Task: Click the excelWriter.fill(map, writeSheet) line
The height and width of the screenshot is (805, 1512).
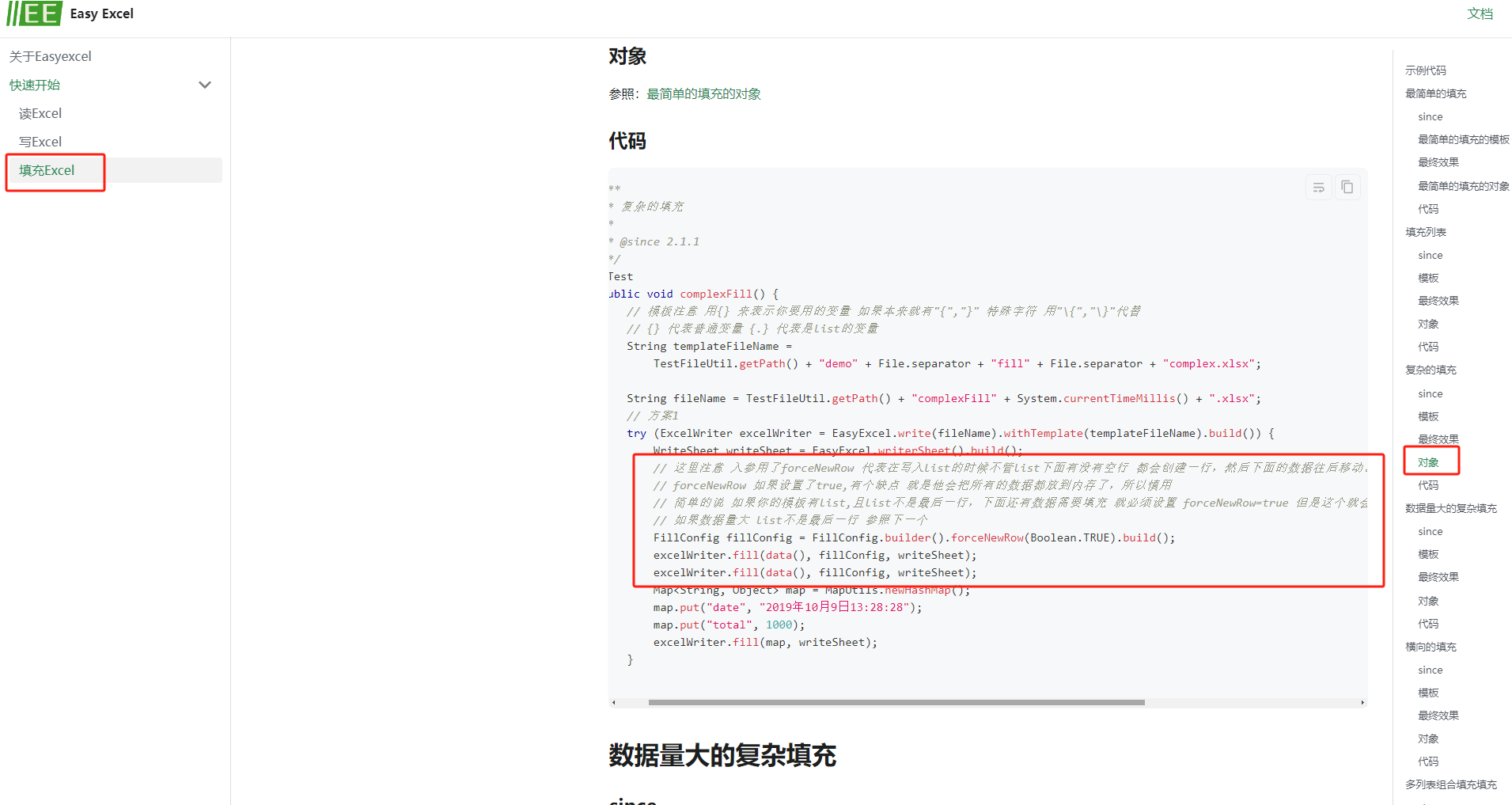Action: [765, 642]
